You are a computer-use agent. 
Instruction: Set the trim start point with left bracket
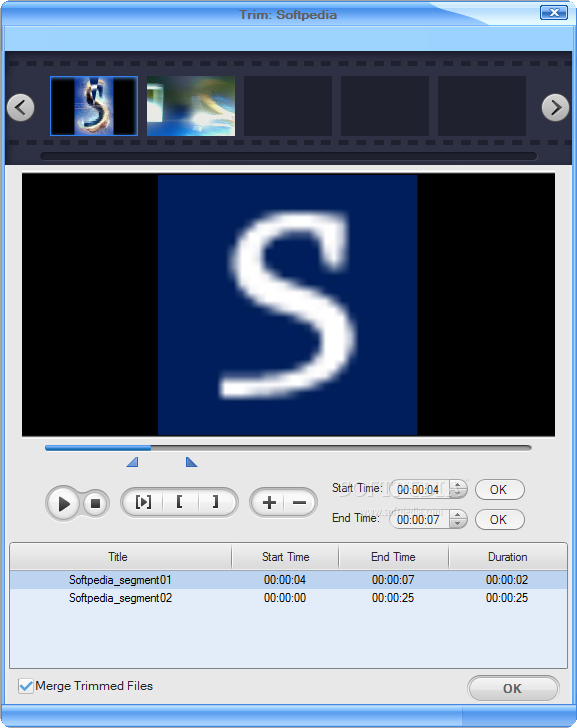pyautogui.click(x=180, y=502)
